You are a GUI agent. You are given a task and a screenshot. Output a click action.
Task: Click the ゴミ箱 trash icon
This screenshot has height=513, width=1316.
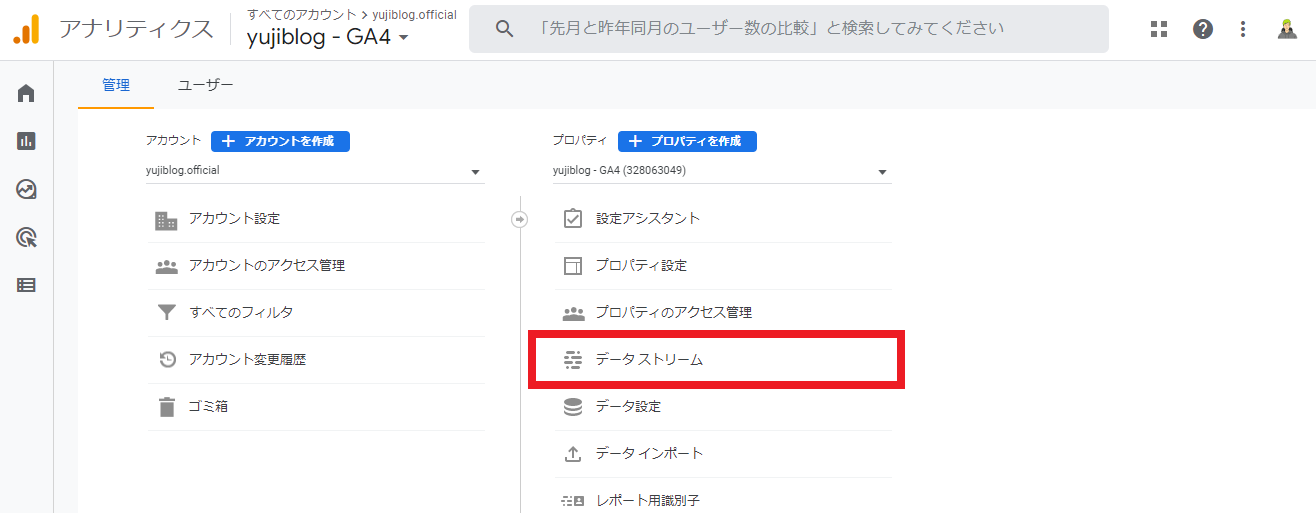166,407
